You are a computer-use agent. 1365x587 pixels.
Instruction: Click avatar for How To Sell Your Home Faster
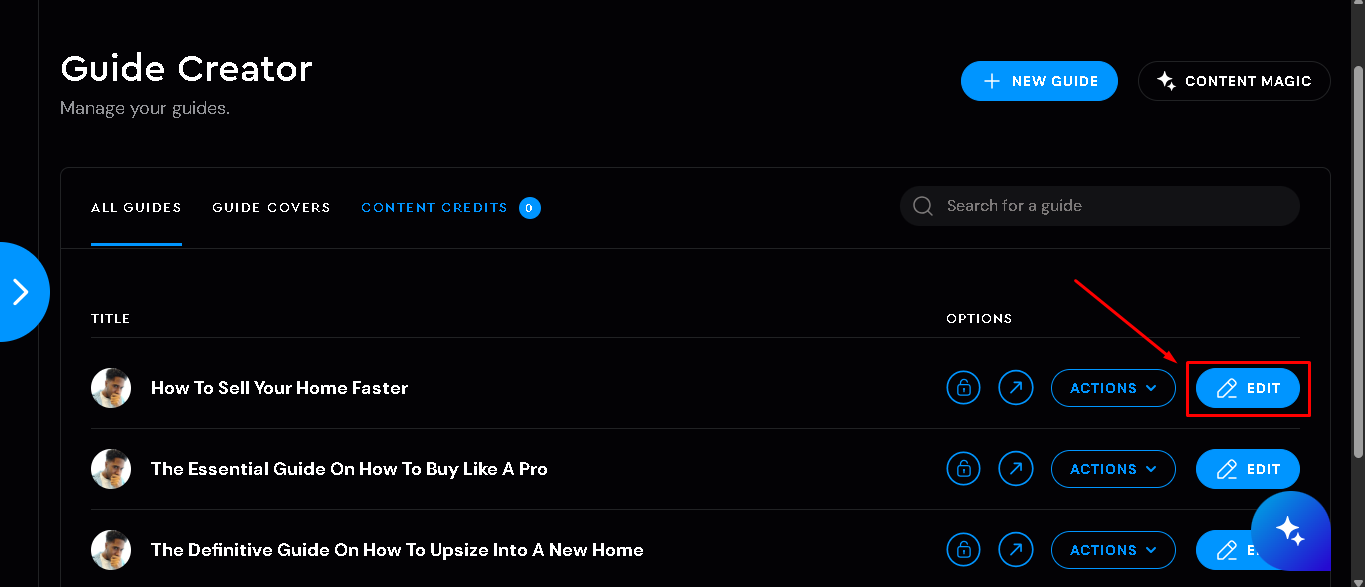[x=110, y=388]
